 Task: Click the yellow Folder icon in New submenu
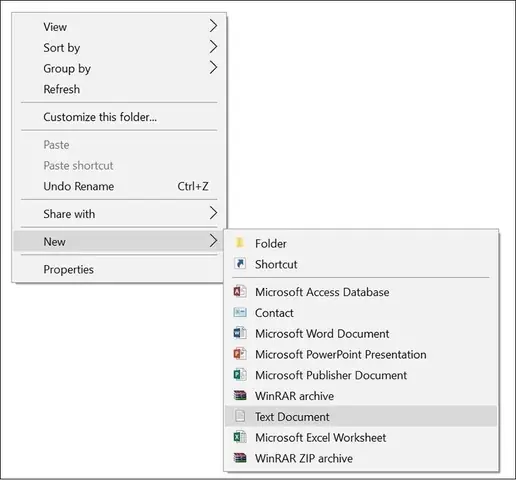click(240, 243)
